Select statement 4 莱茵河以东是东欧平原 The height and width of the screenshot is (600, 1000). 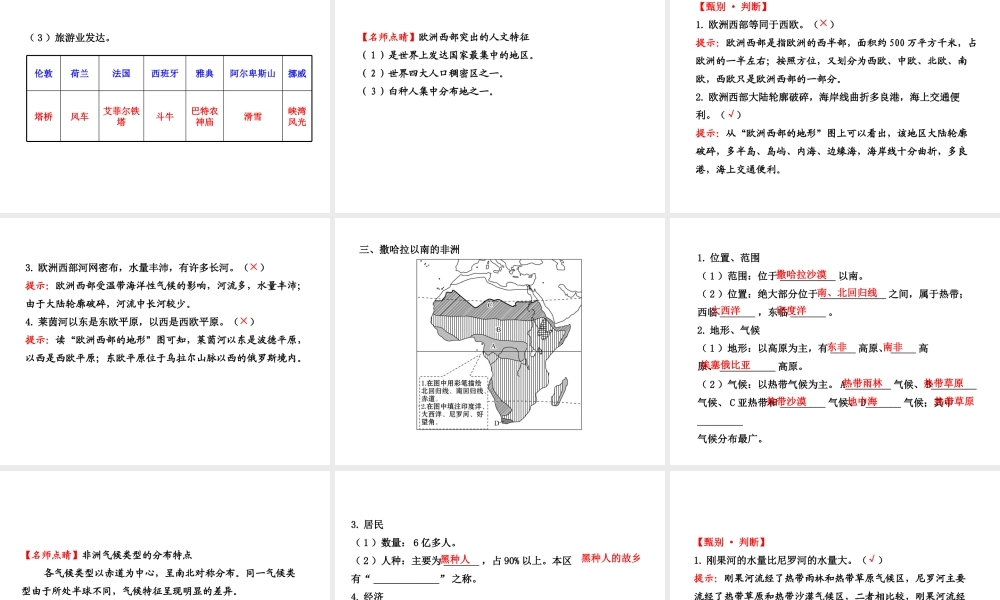tap(140, 321)
